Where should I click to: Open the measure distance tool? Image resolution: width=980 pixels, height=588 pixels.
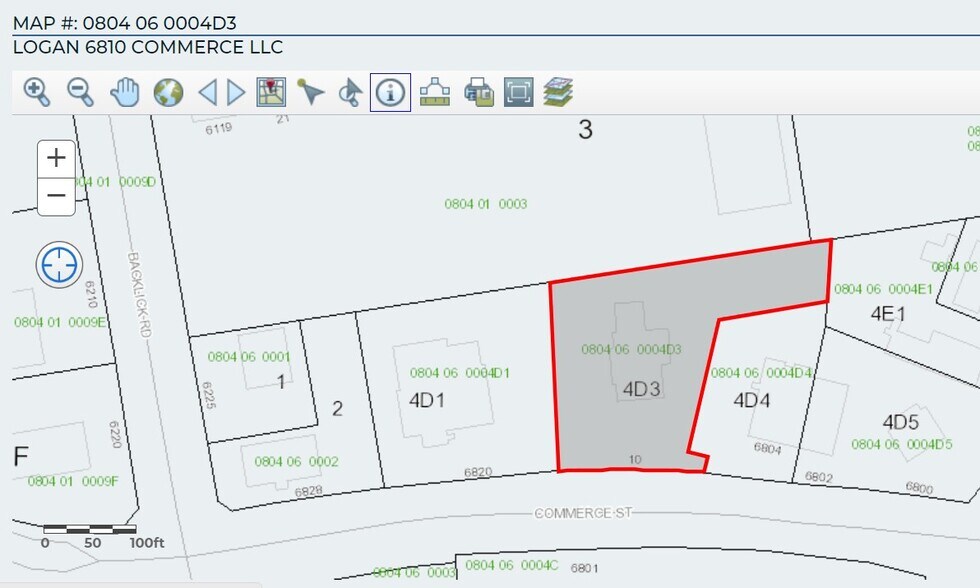pyautogui.click(x=434, y=93)
